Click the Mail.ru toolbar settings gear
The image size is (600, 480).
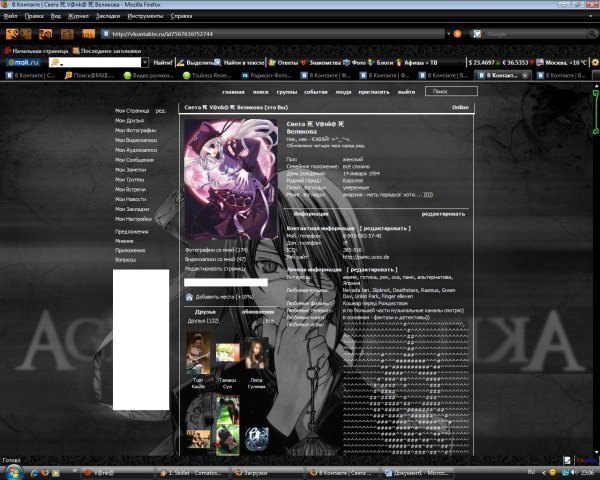(x=595, y=62)
